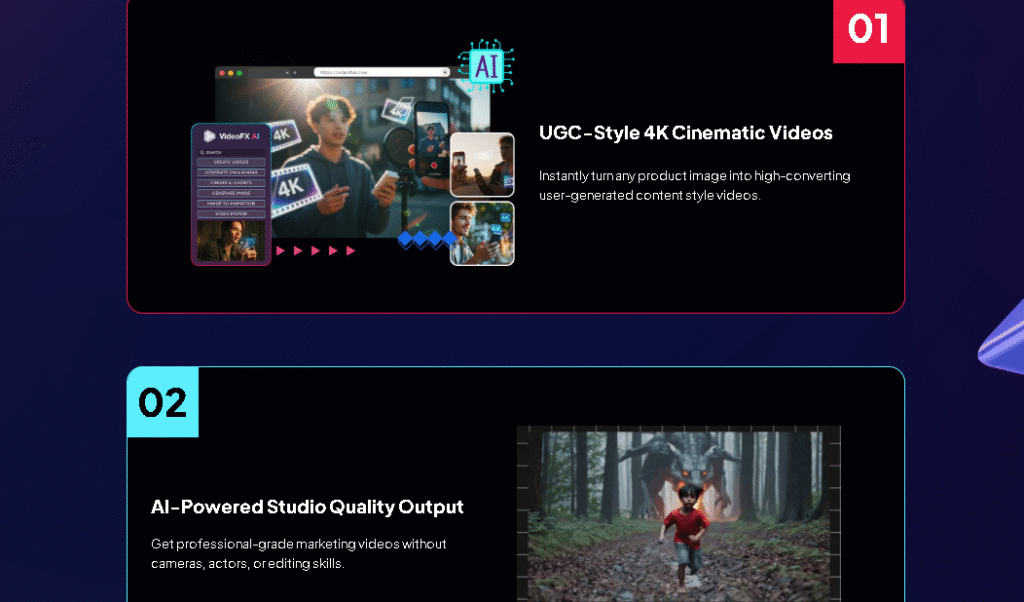Click the largest 4K film strip badge
This screenshot has height=602, width=1024.
tap(291, 186)
